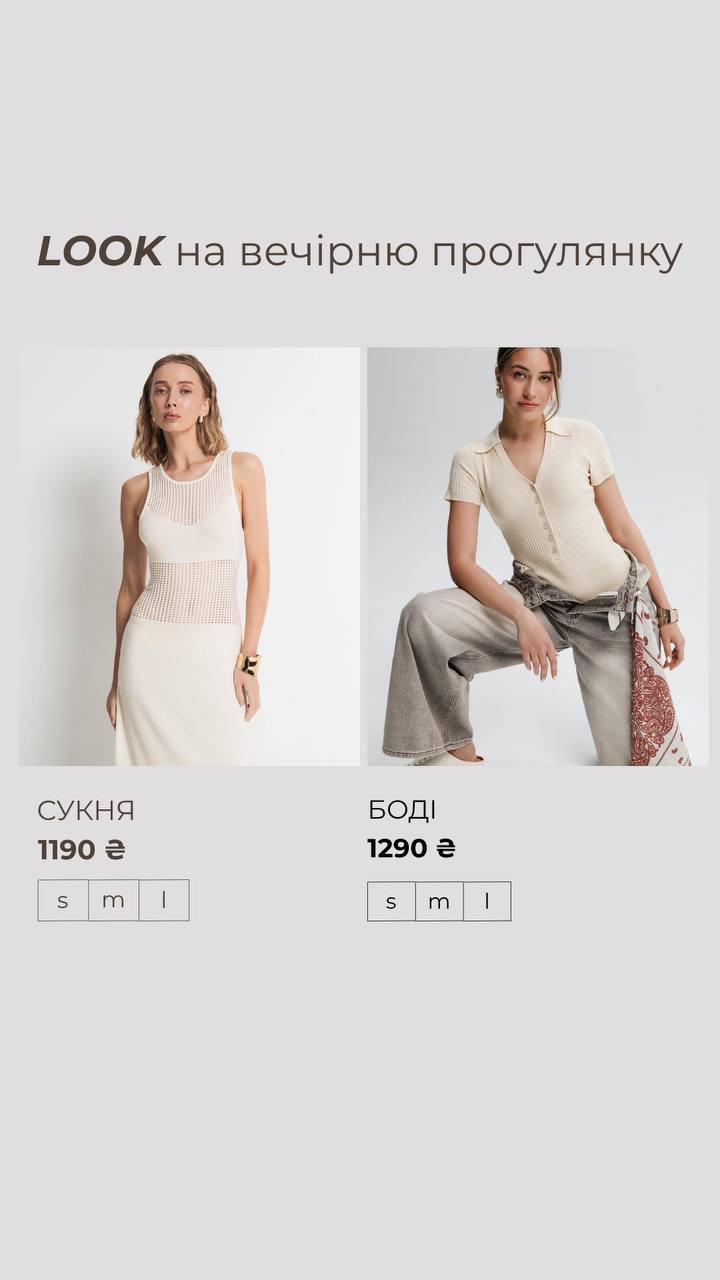Click the СУКНЯ product name
720x1280 pixels.
86,810
